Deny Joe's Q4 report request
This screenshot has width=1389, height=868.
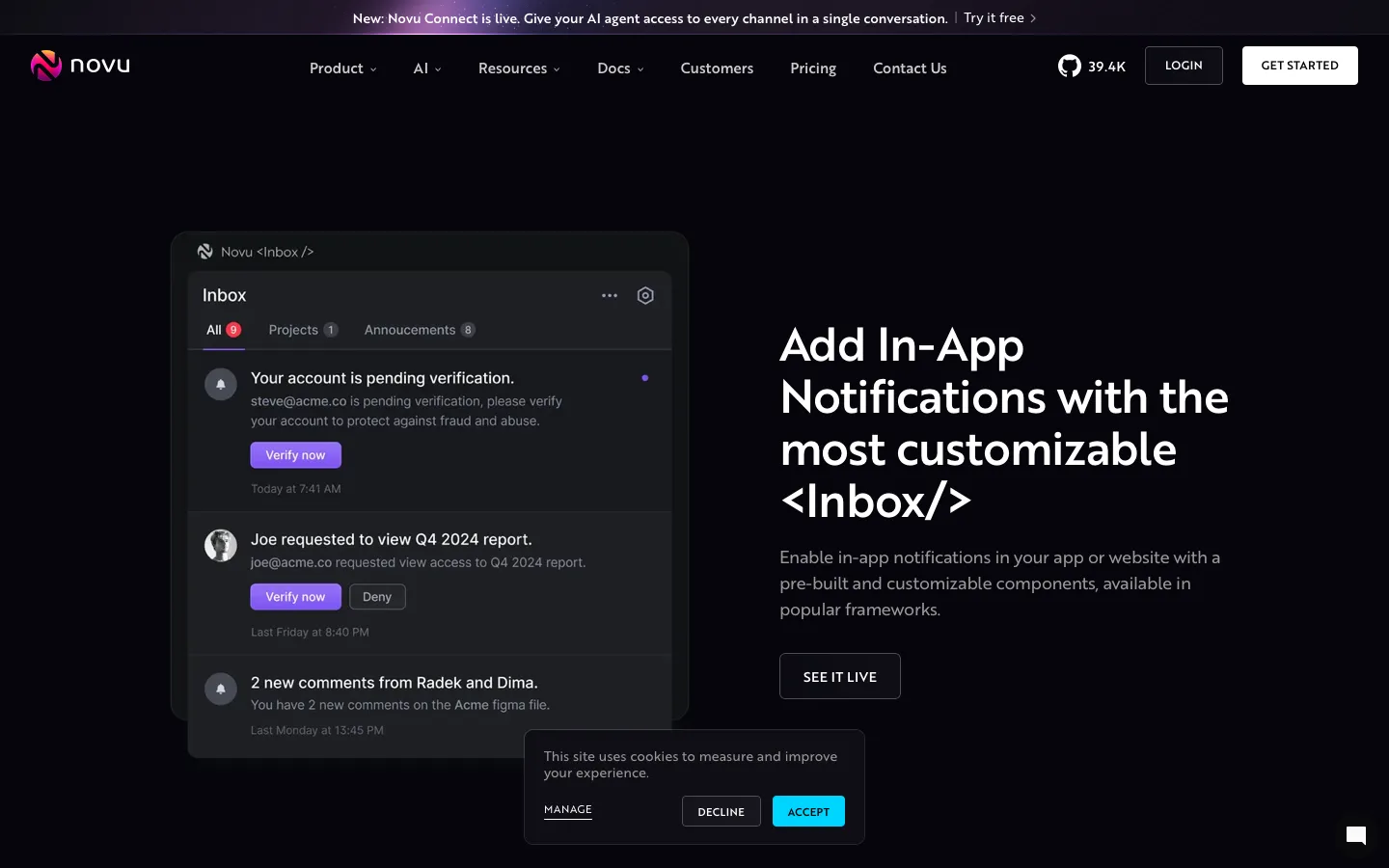coord(377,597)
